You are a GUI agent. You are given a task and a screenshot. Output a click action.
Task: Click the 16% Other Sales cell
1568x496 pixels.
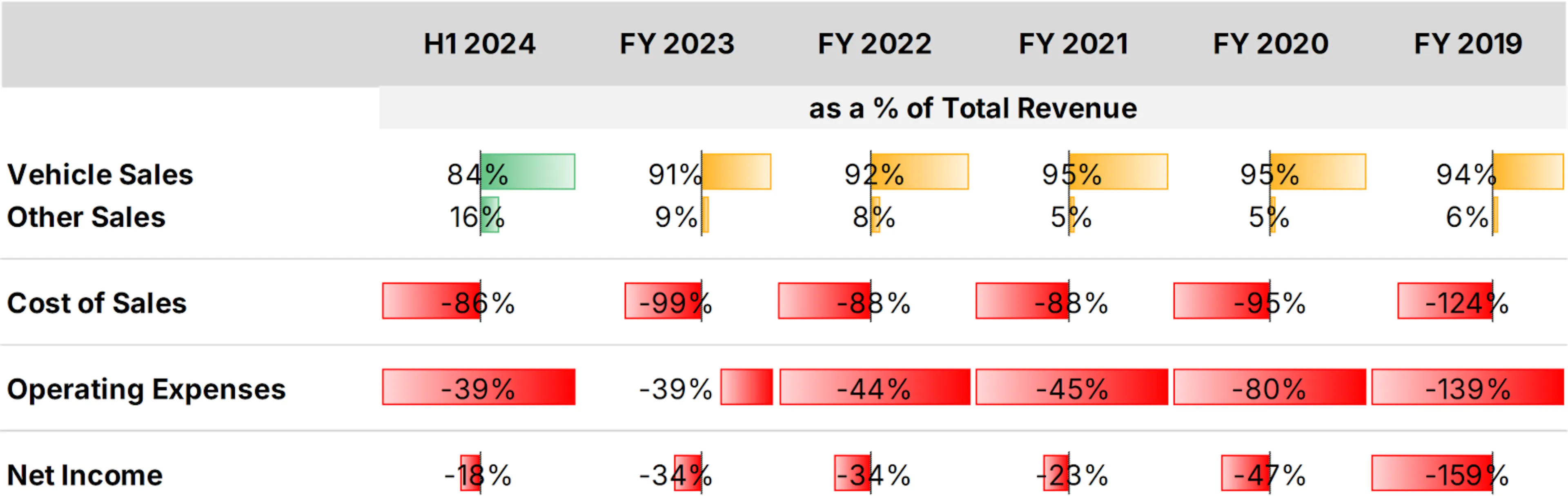click(477, 217)
